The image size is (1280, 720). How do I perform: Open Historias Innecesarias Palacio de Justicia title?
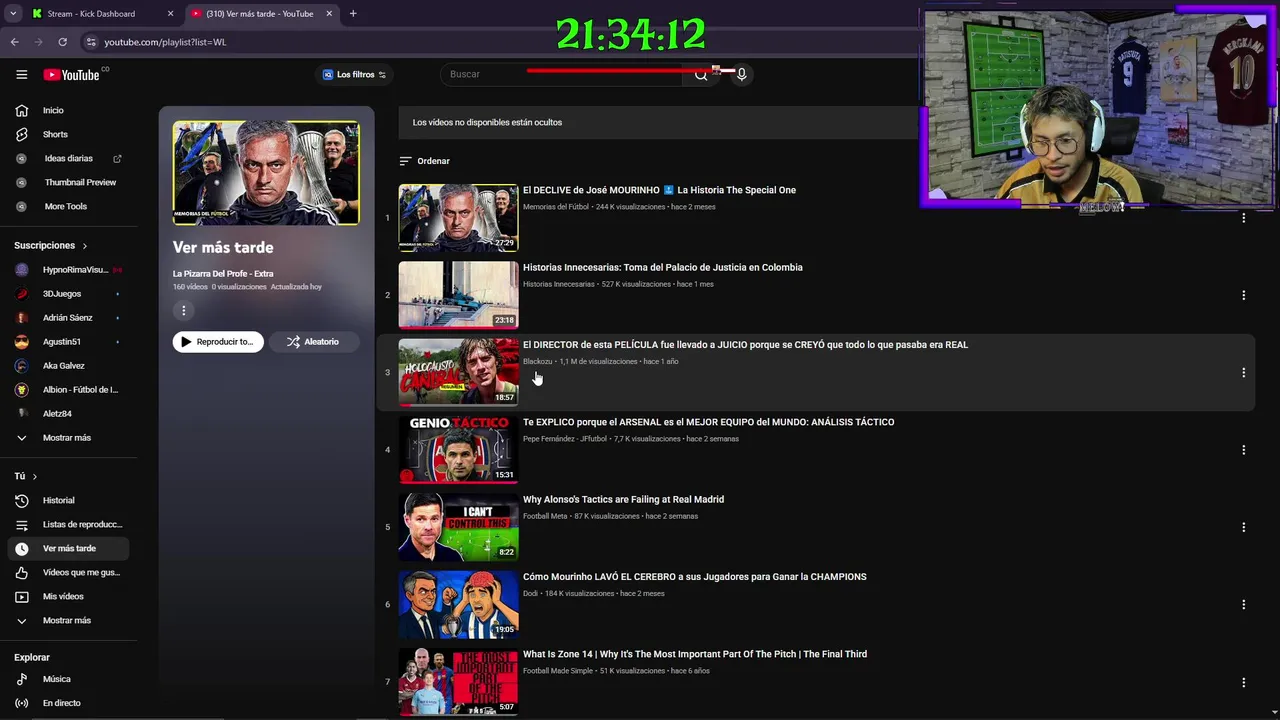[663, 268]
